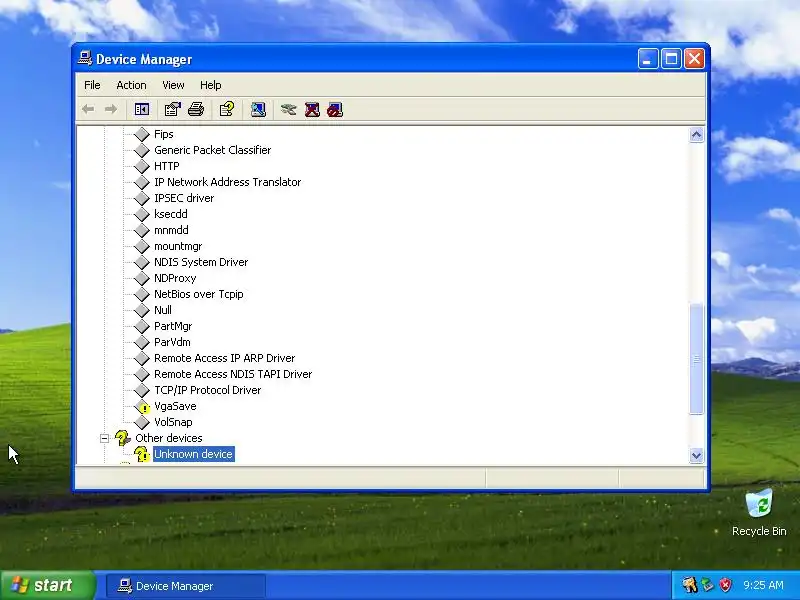Close the Device Manager window
The image size is (800, 600).
pos(694,59)
